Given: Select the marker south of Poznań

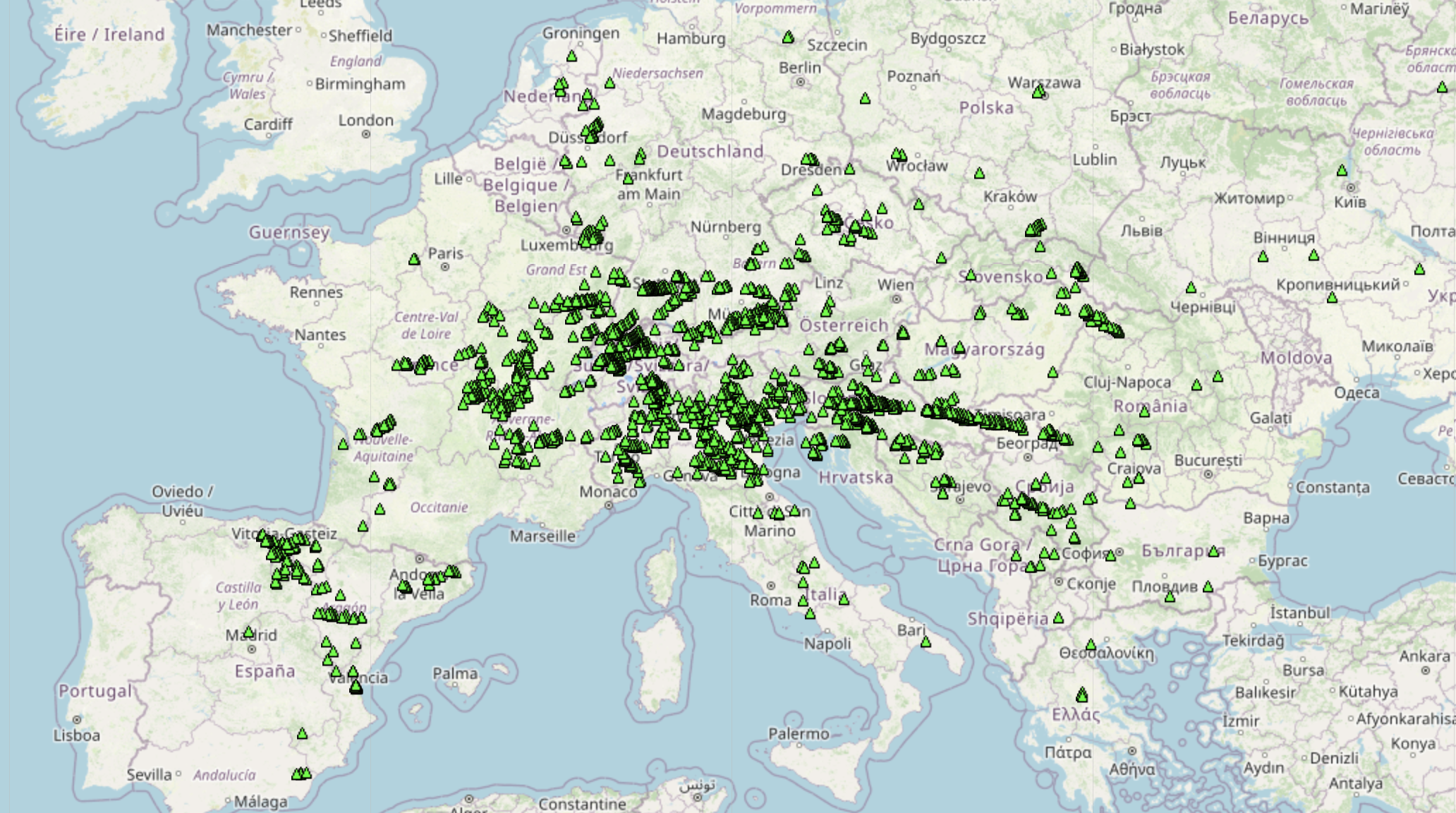Looking at the screenshot, I should 865,99.
